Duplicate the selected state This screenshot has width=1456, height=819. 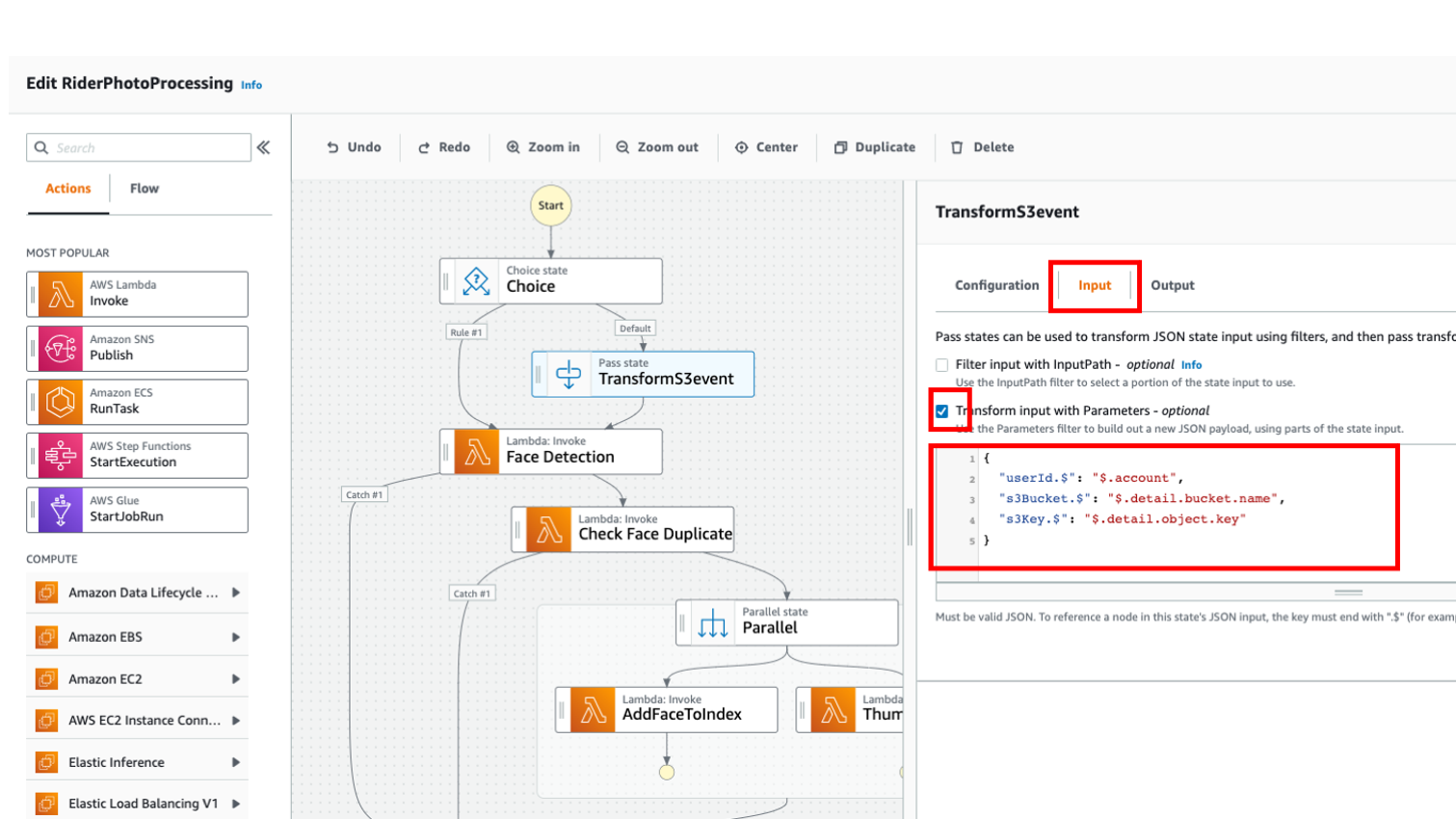(x=875, y=147)
